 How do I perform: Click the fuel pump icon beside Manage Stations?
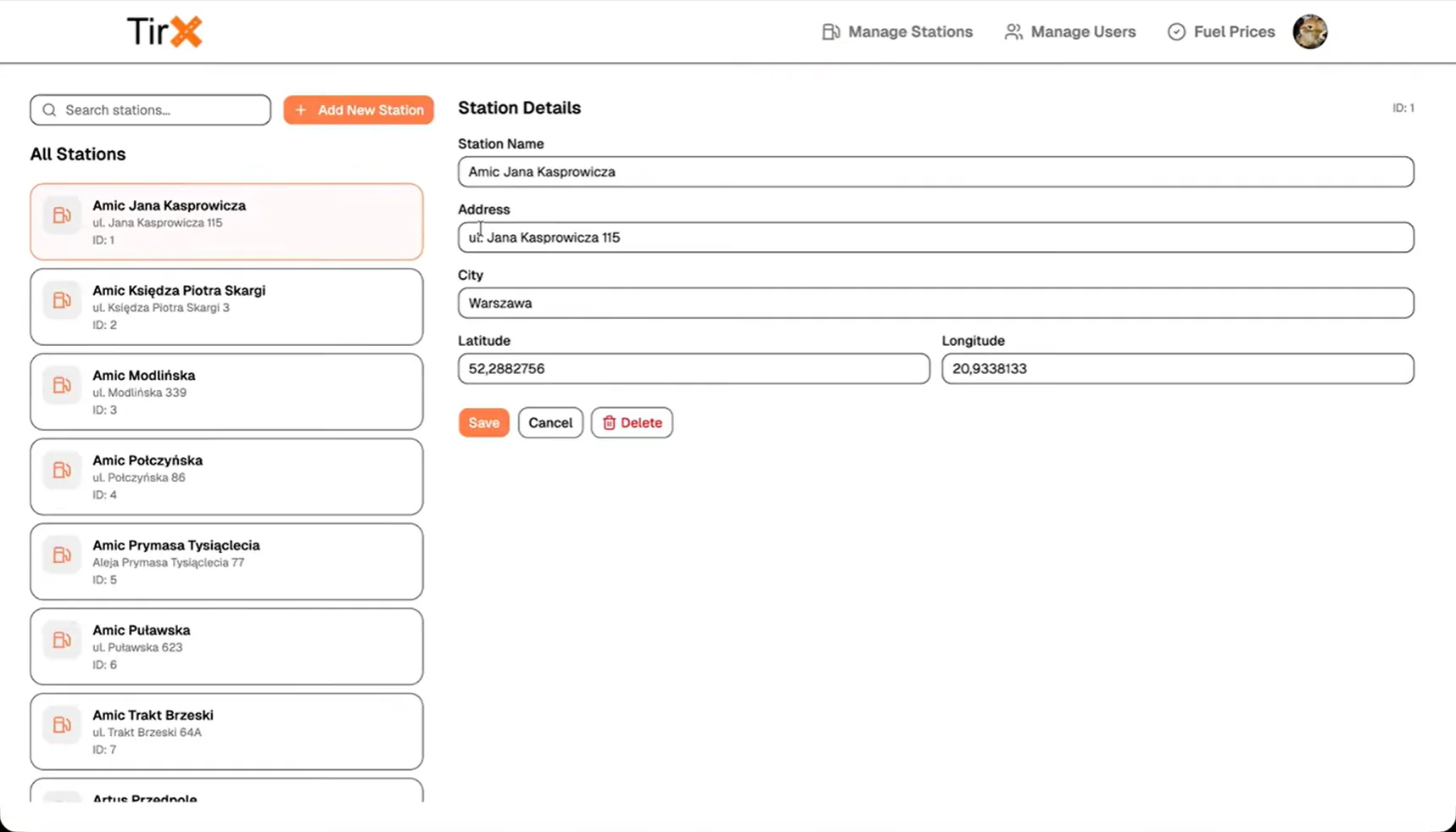[831, 32]
